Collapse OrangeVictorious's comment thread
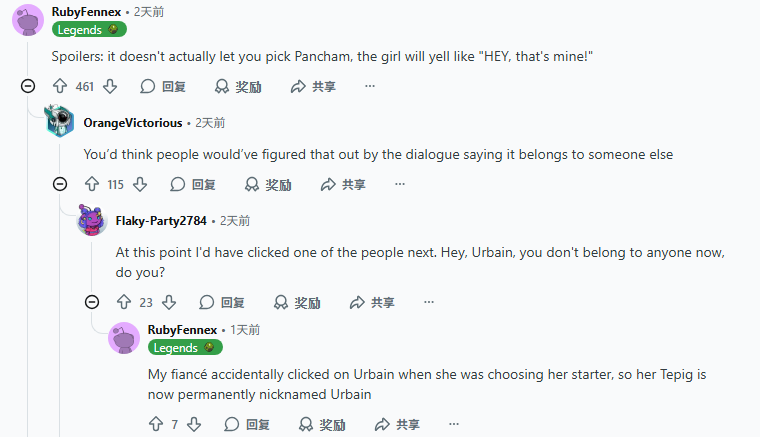The image size is (760, 437). (60, 185)
